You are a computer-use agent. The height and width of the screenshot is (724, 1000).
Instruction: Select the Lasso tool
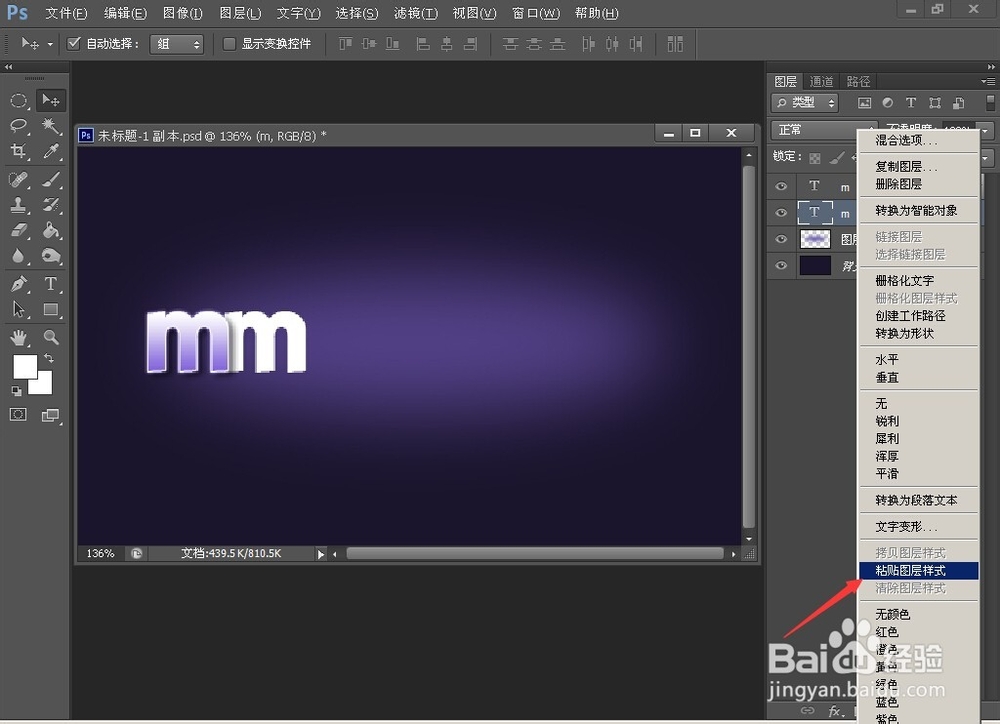(x=18, y=126)
